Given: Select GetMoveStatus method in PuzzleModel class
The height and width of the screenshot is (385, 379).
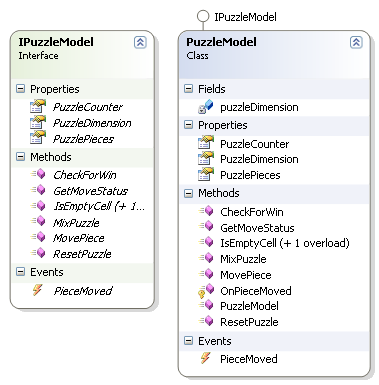Looking at the screenshot, I should tap(257, 228).
